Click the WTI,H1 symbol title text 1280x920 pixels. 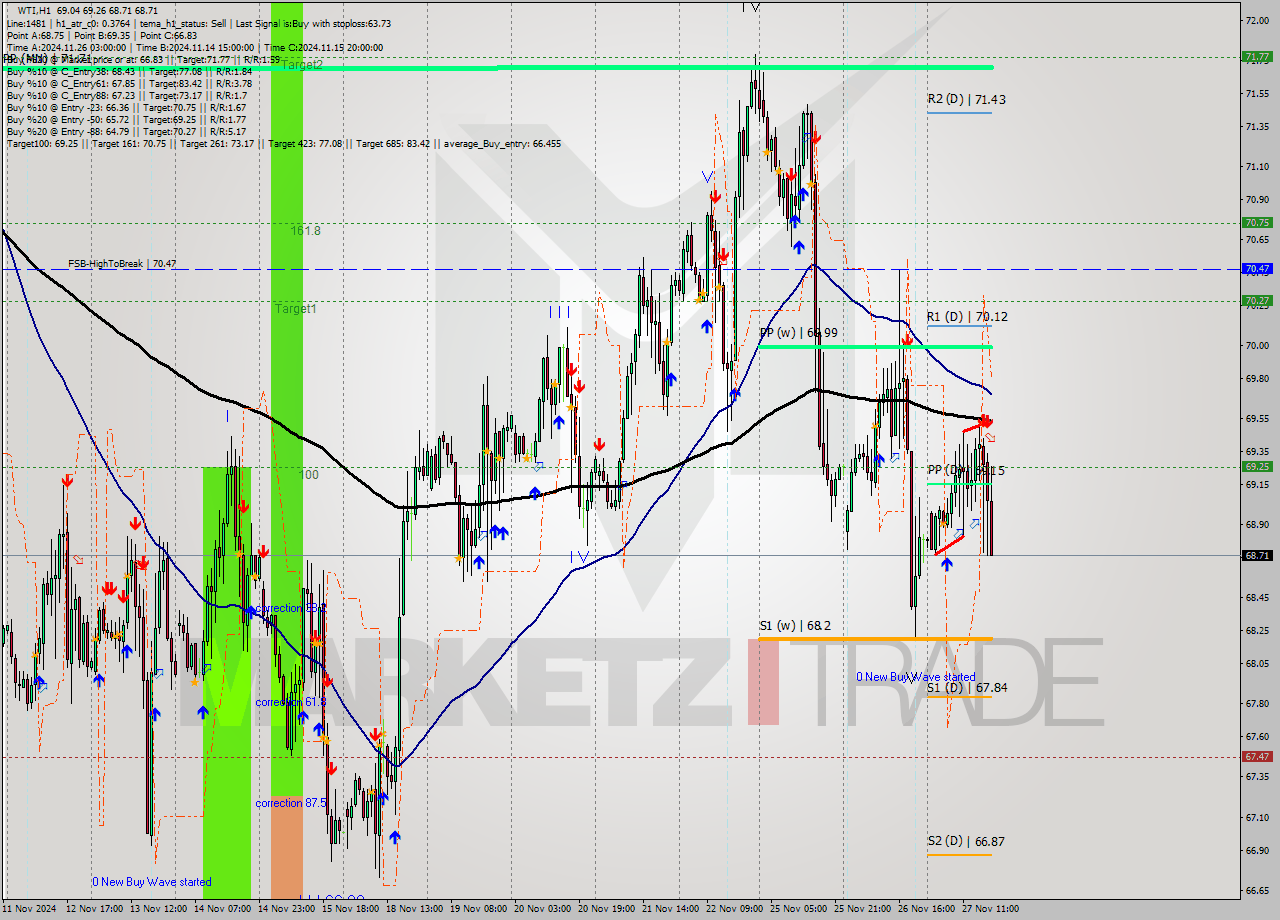[36, 10]
